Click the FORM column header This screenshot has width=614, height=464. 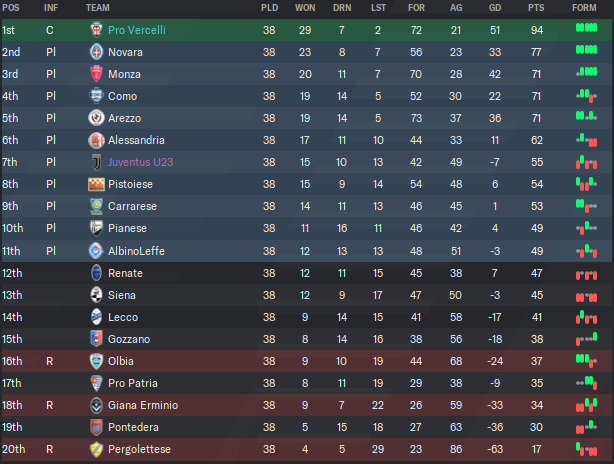(x=584, y=8)
